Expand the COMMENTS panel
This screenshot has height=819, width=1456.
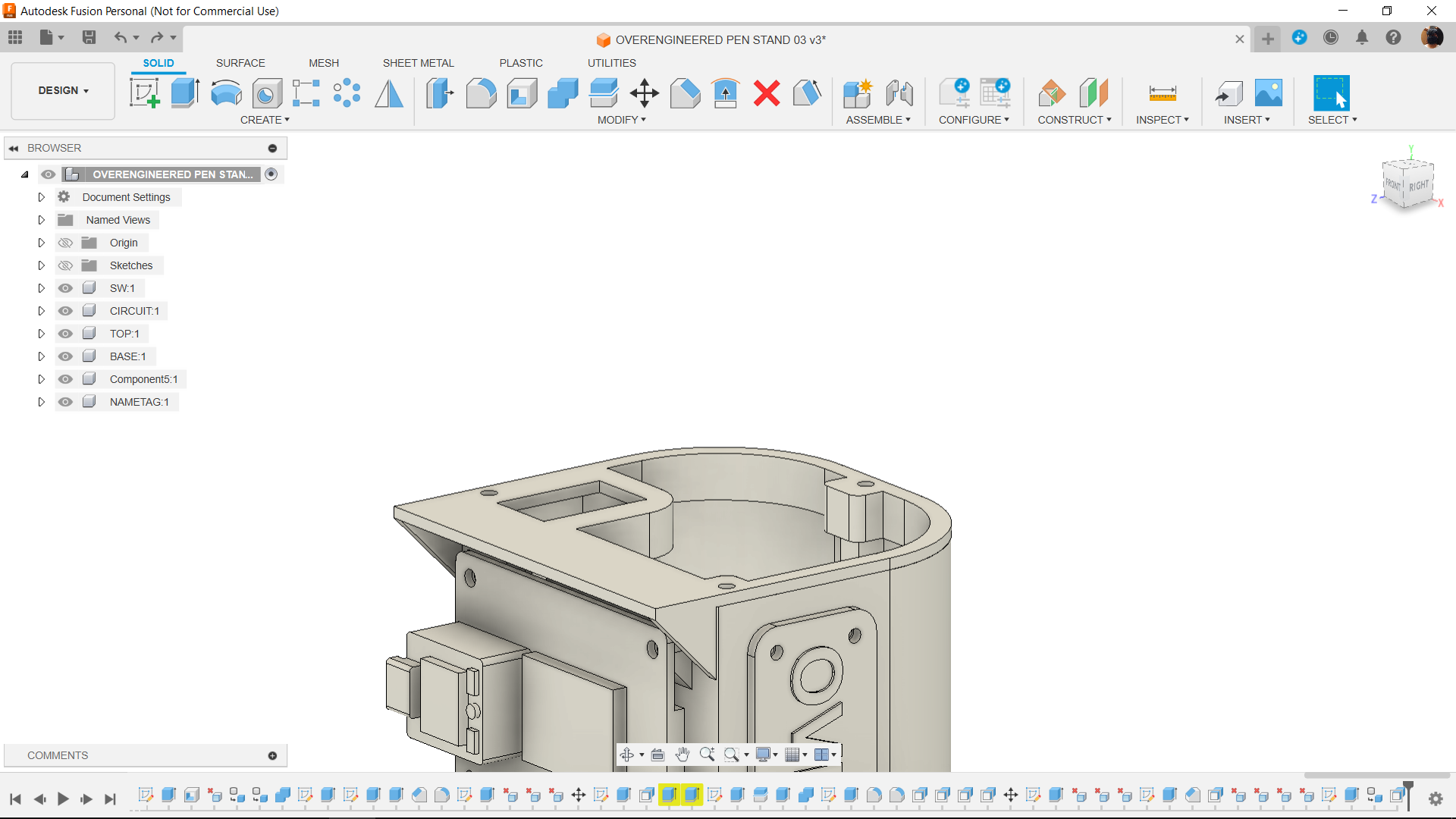272,755
